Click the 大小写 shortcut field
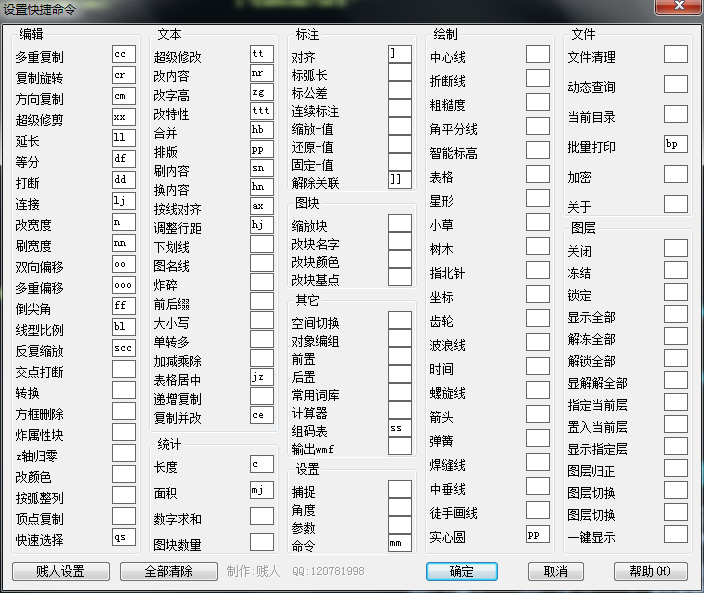Image resolution: width=704 pixels, height=593 pixels. tap(262, 320)
